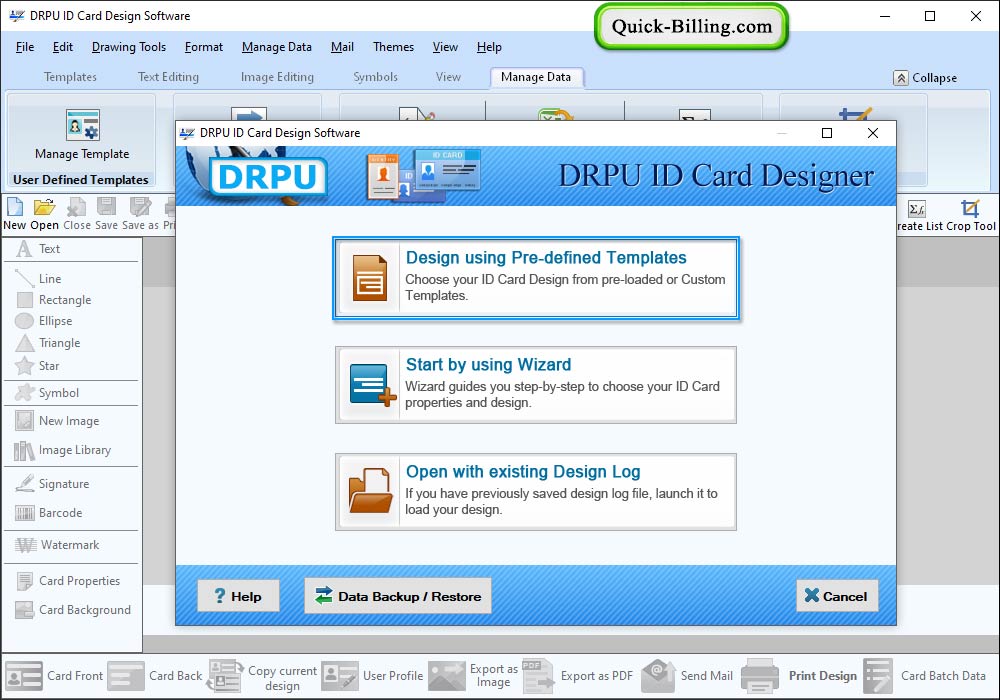Screen dimensions: 1000x700
Task: Switch to the Symbols ribbon tab
Action: click(x=376, y=77)
